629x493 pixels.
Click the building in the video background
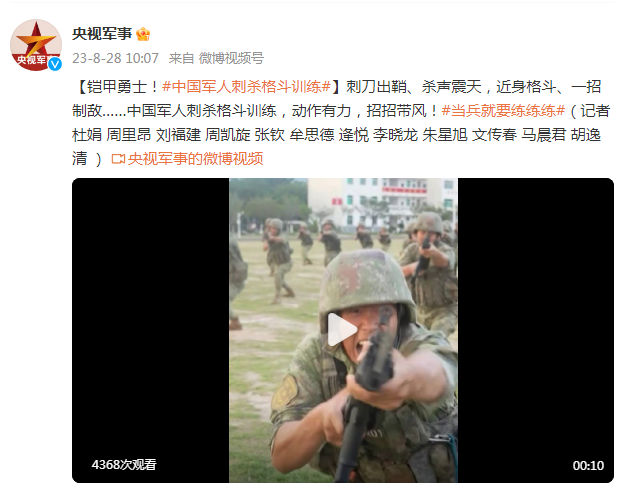click(x=381, y=205)
